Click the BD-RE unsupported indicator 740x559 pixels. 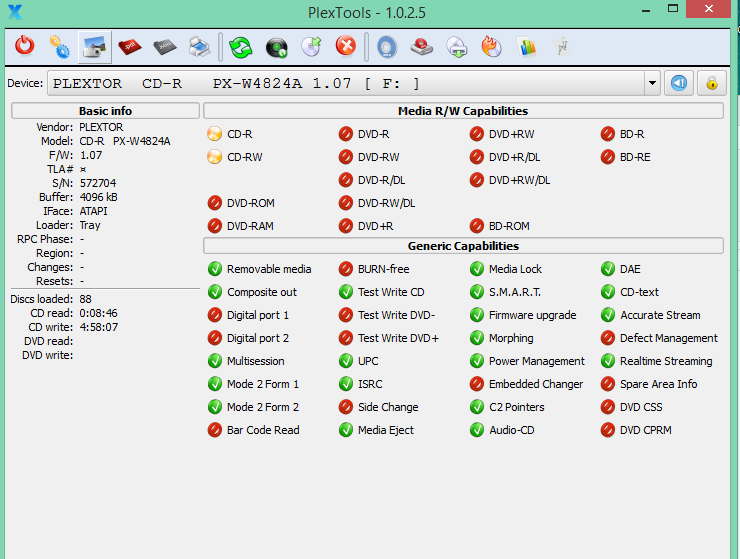608,157
